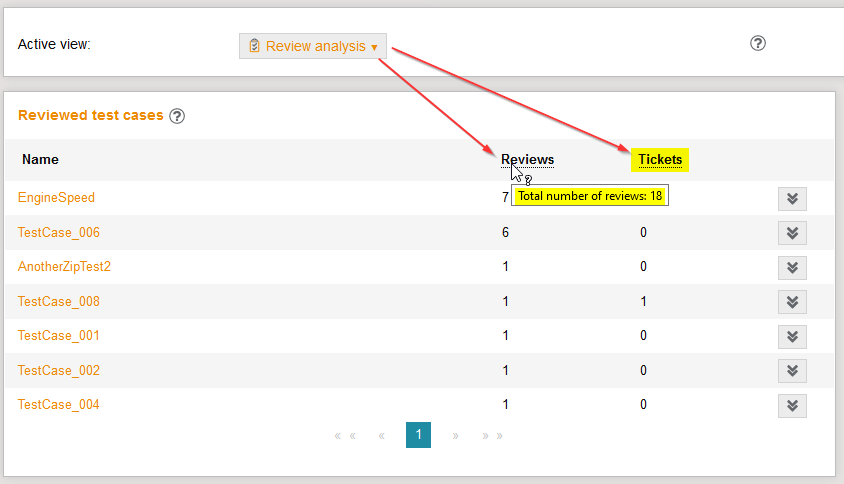Screen dimensions: 844x484
Task: Click help icon next to Reviewed test cases
Action: (177, 116)
